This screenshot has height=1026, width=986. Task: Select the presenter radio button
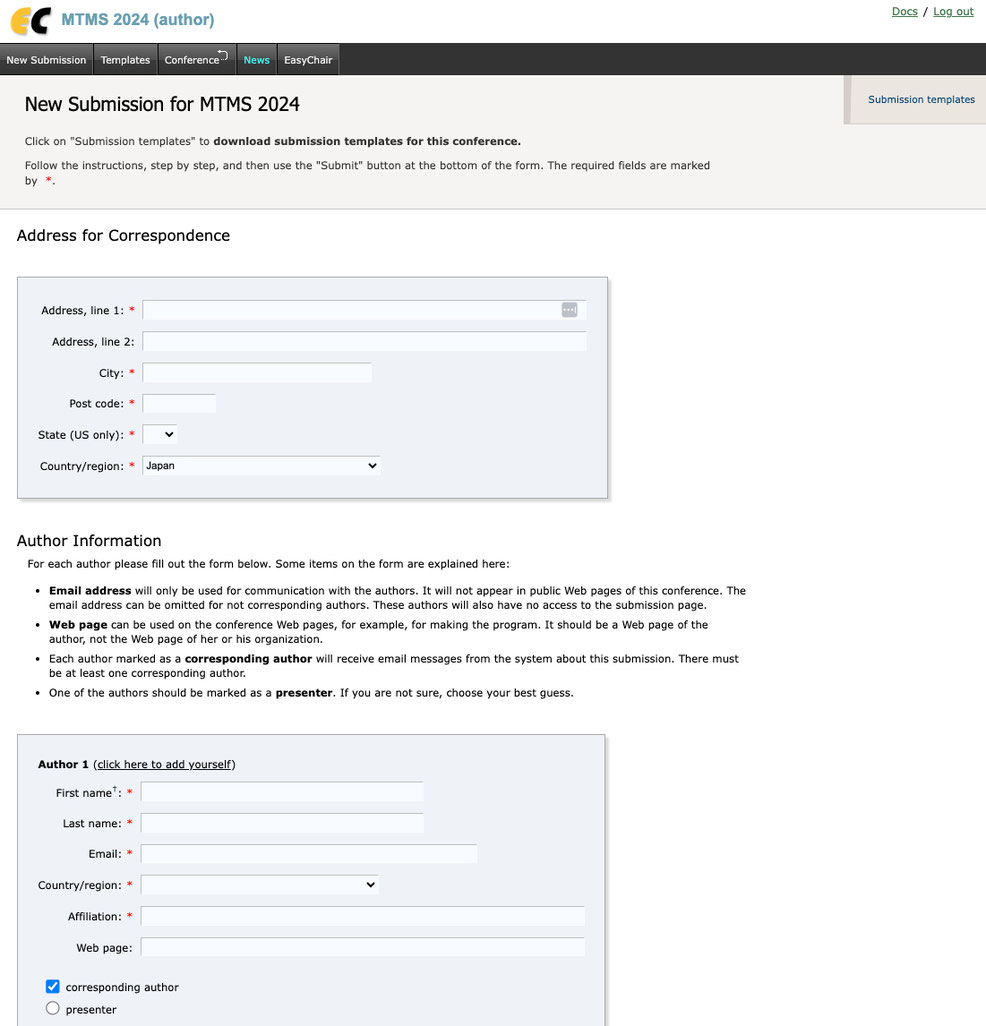[x=53, y=1008]
